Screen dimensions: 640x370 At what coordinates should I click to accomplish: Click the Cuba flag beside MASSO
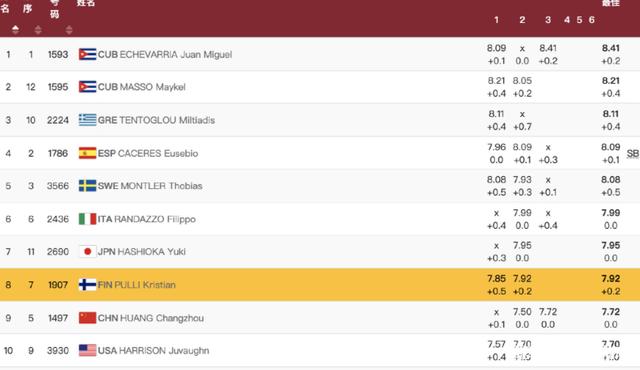(87, 87)
